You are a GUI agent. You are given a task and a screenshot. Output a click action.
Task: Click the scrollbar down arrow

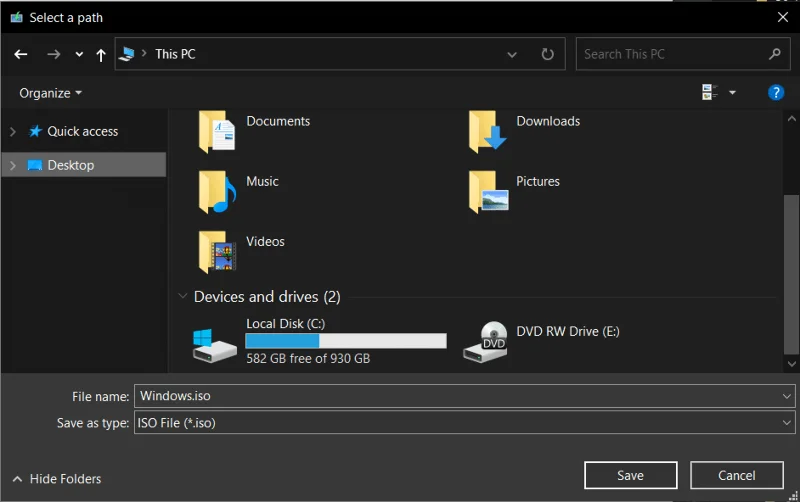pyautogui.click(x=791, y=364)
